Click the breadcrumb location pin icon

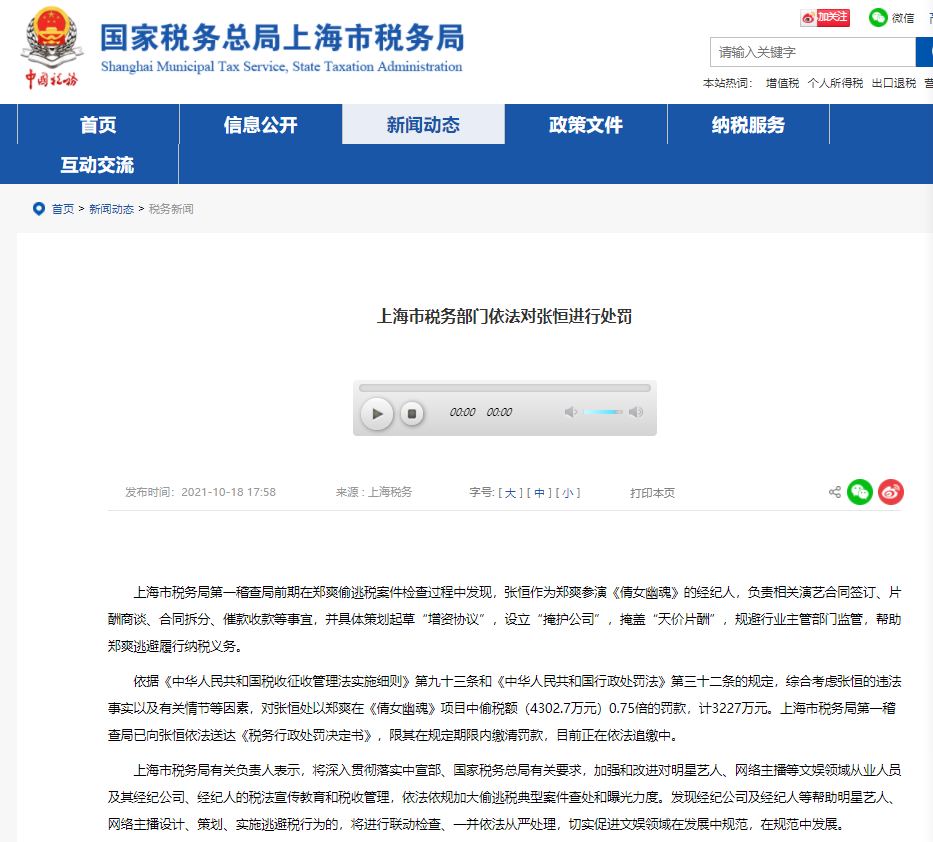pos(39,209)
